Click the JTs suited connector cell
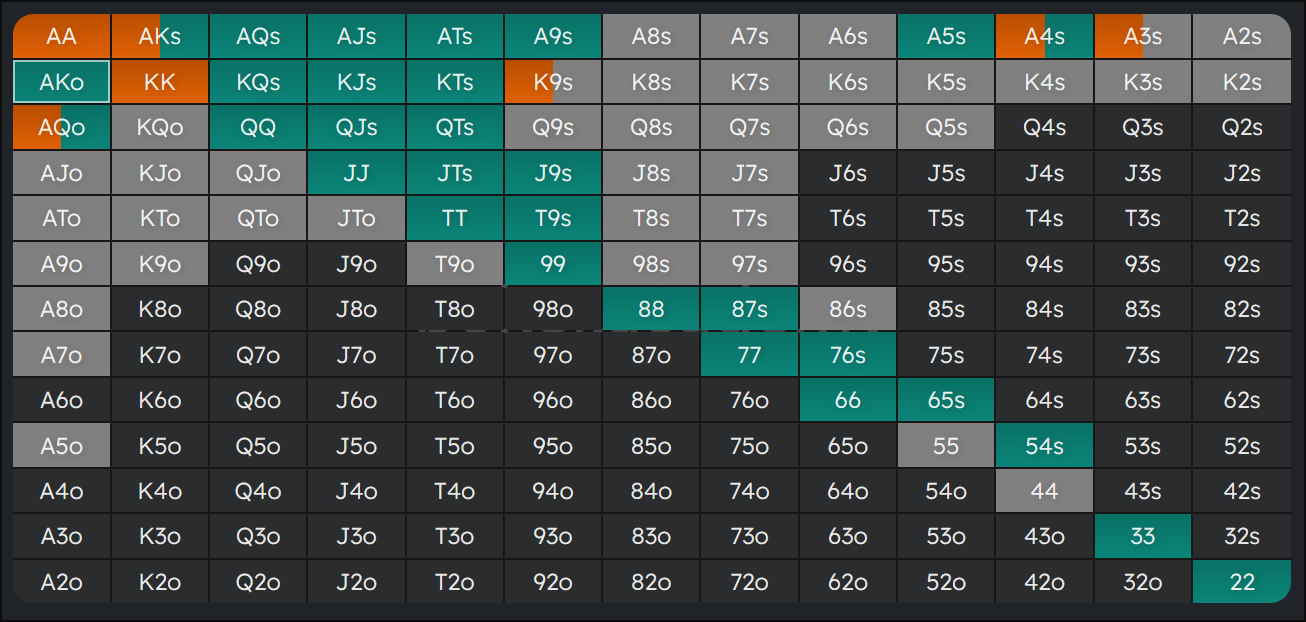 [x=455, y=173]
